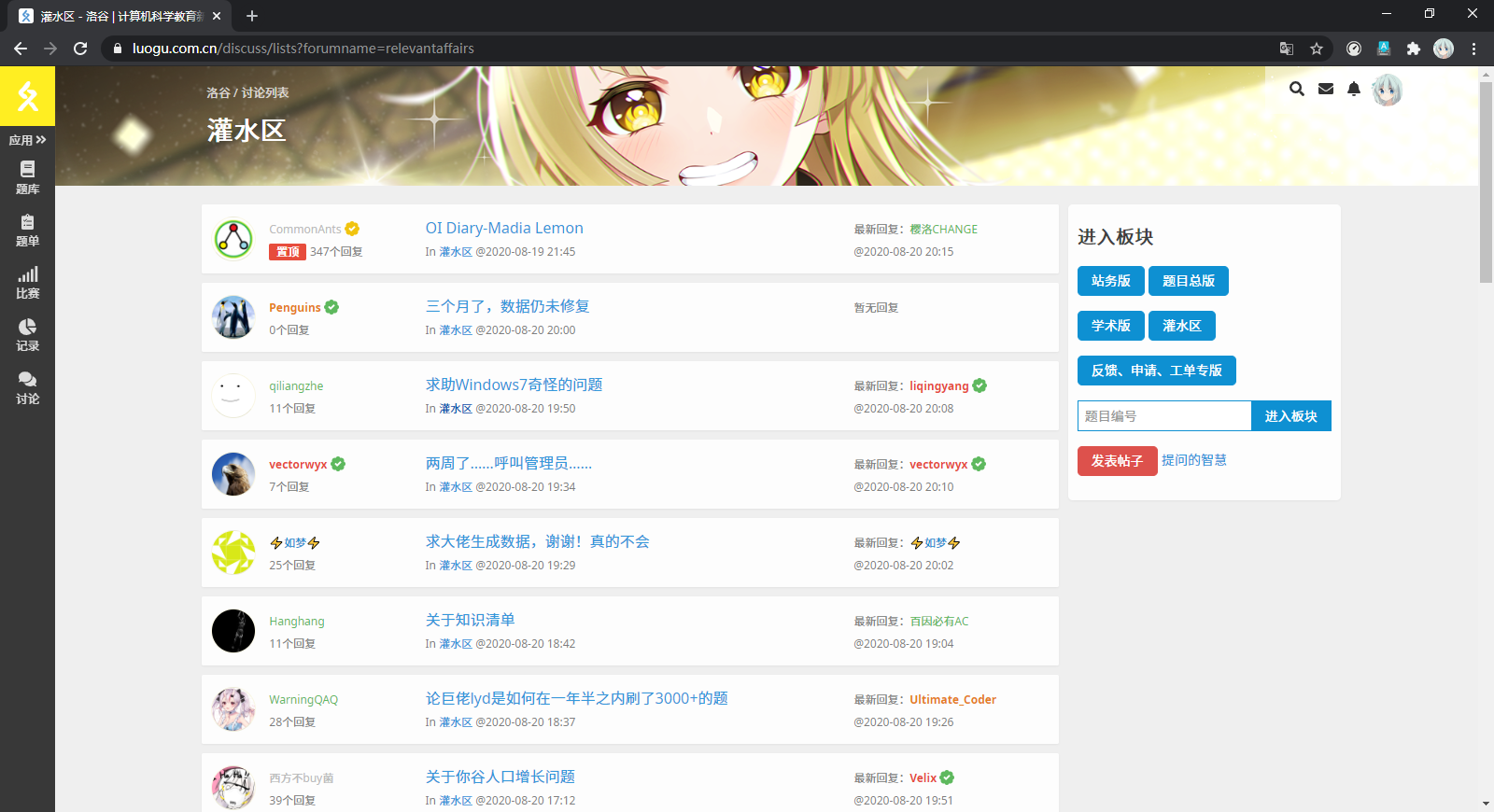1494x812 pixels.
Task: Open the post 求助Windows7奇怪的问题
Action: [514, 385]
